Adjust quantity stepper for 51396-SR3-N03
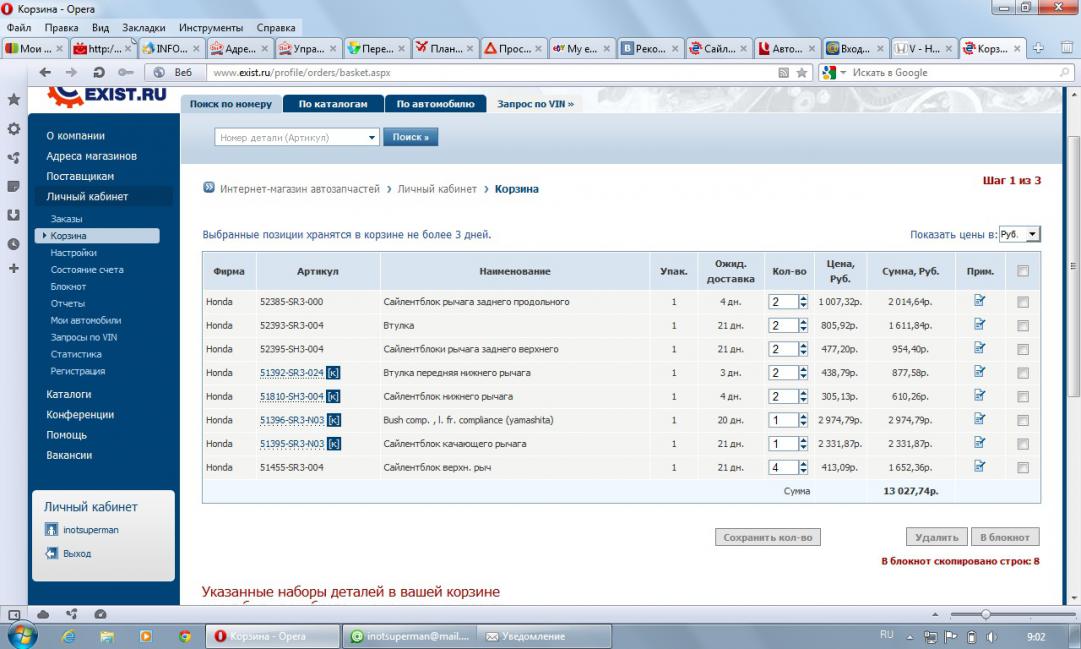This screenshot has width=1081, height=649. click(802, 419)
